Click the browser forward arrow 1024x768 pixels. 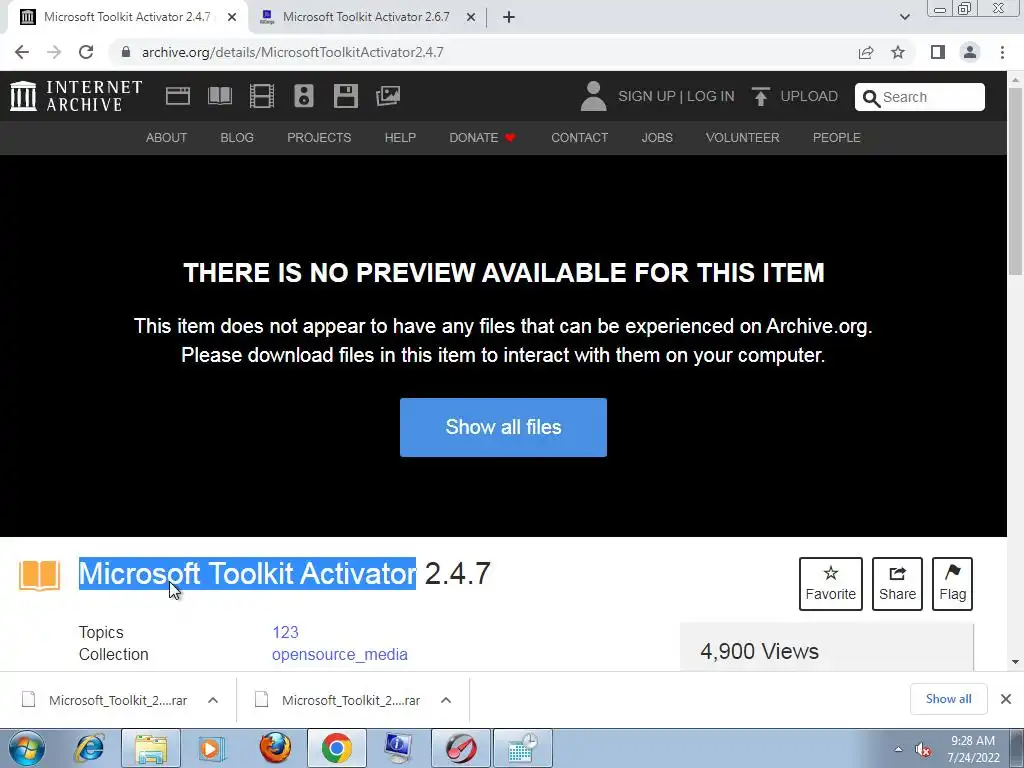tap(54, 52)
